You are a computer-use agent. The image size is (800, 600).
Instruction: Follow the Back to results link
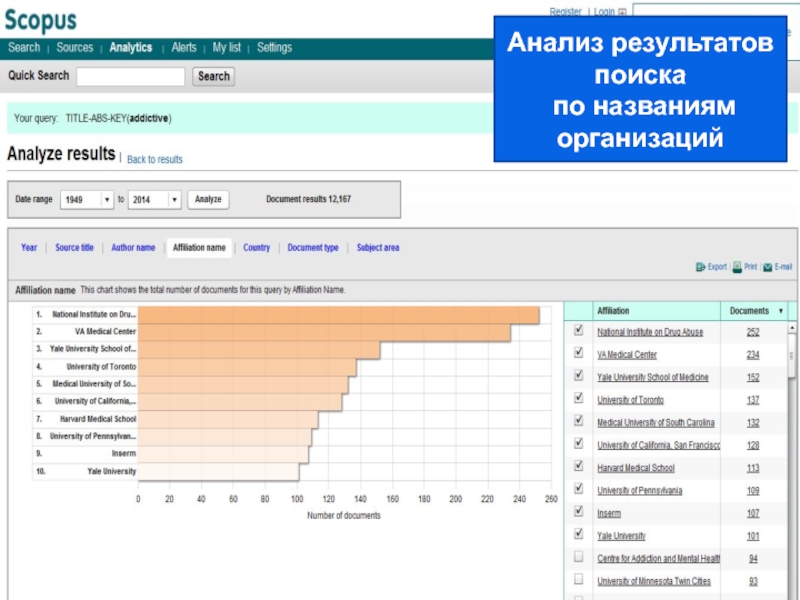(x=155, y=160)
